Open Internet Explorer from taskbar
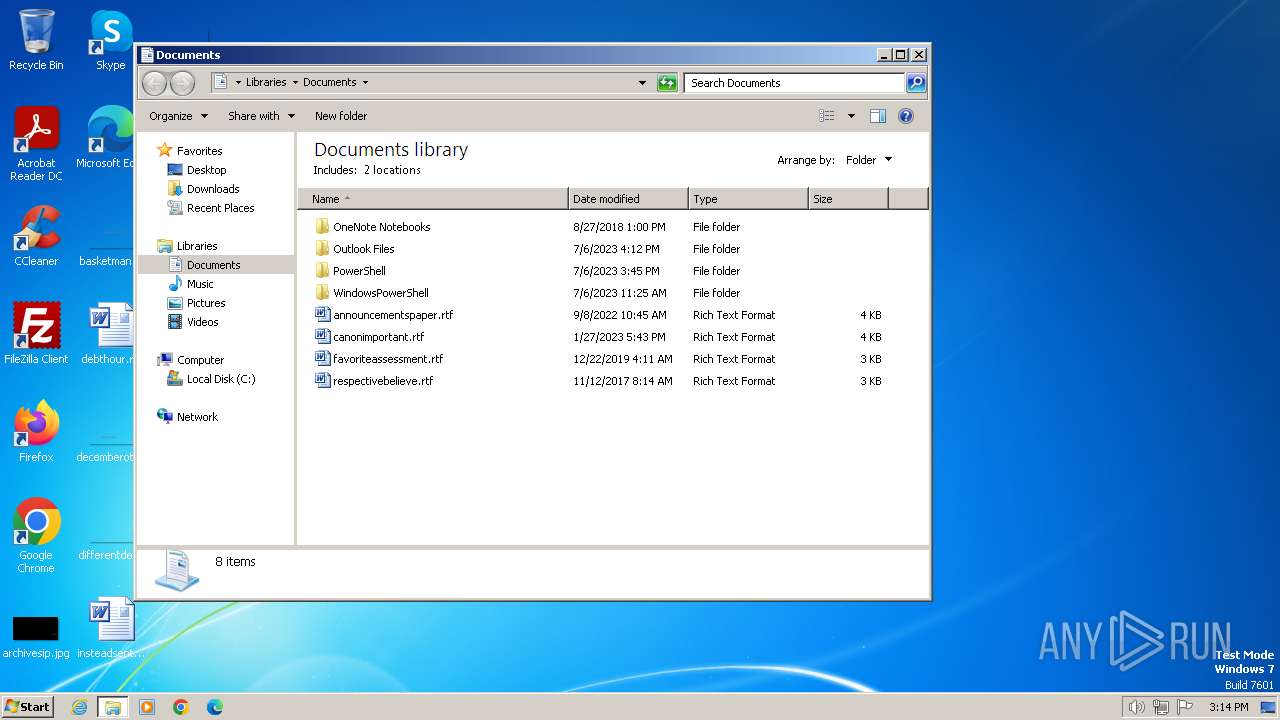The height and width of the screenshot is (720, 1280). 79,707
